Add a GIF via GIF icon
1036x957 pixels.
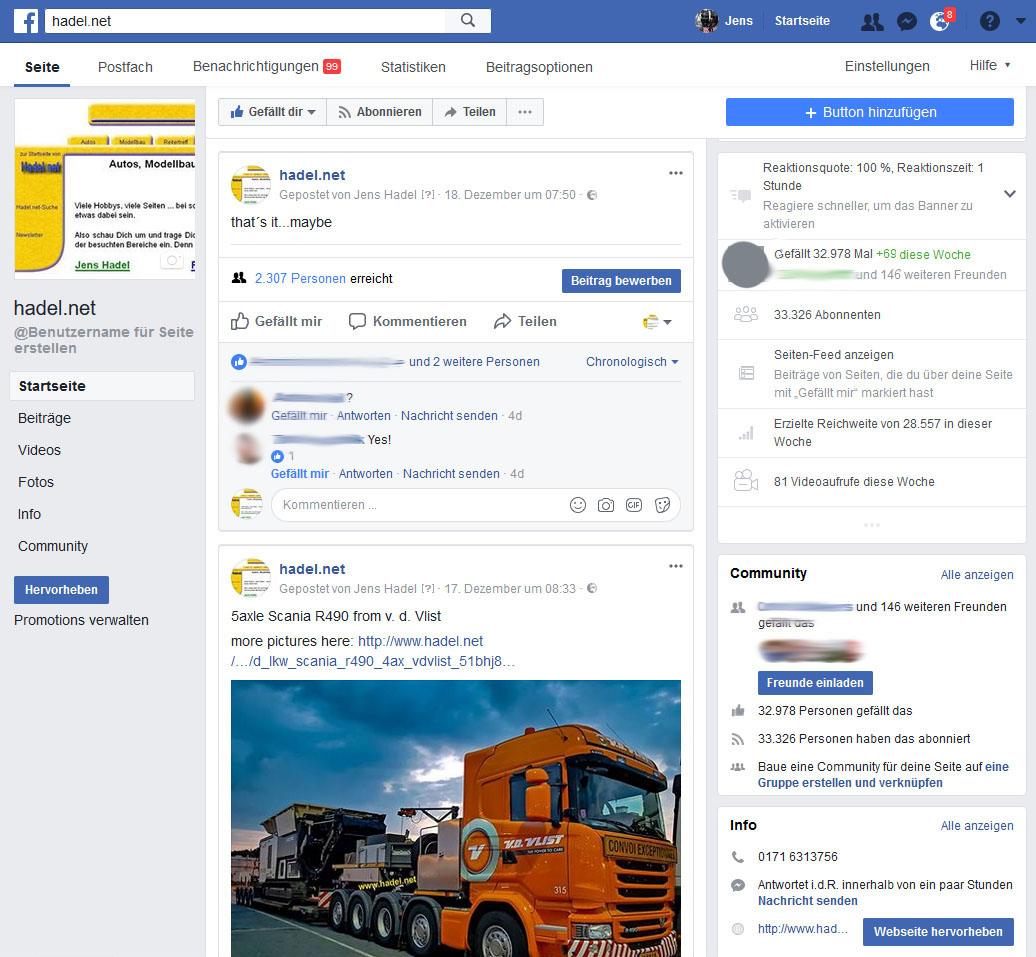pos(634,505)
